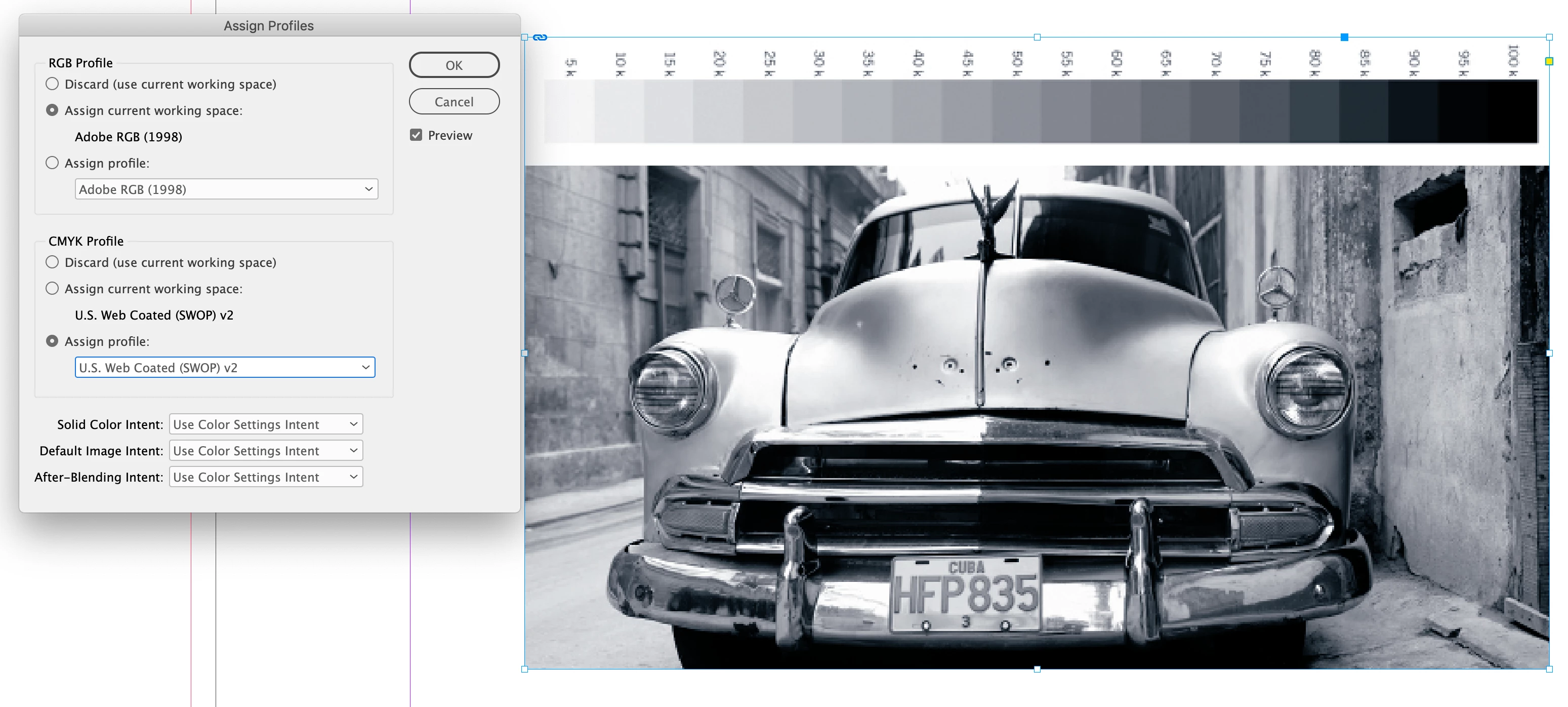
Task: Select RGB Discard (use current working space)
Action: 52,84
